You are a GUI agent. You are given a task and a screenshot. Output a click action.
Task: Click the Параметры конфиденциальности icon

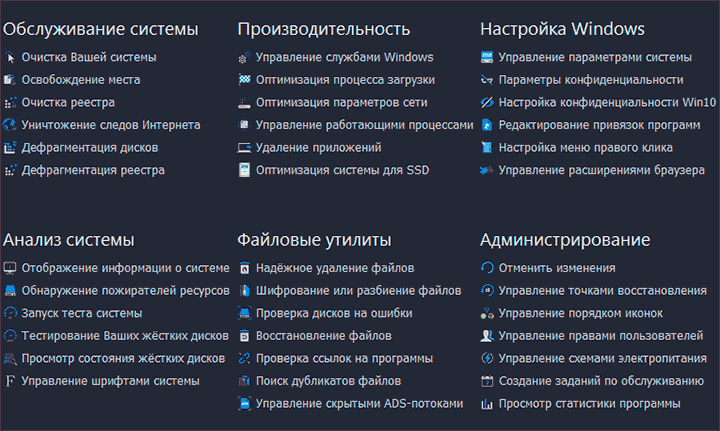tap(487, 80)
